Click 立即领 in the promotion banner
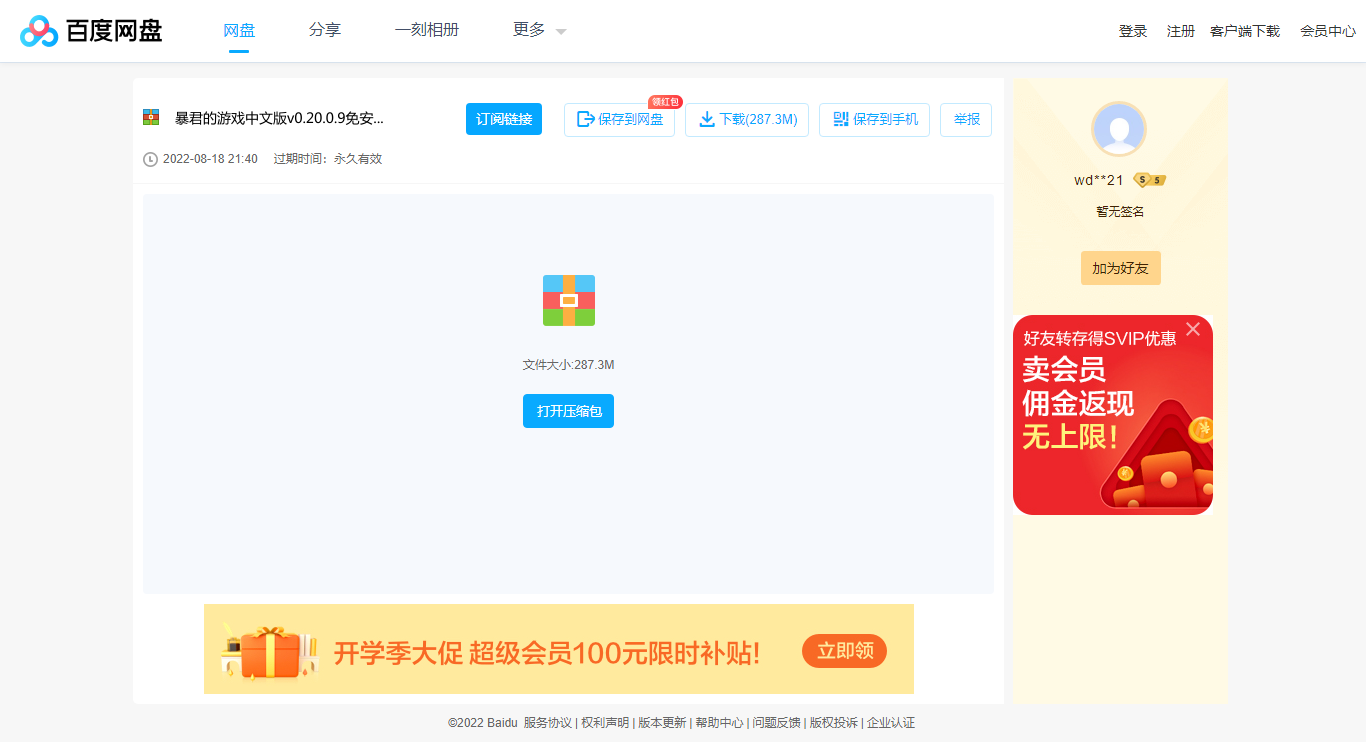 (844, 650)
